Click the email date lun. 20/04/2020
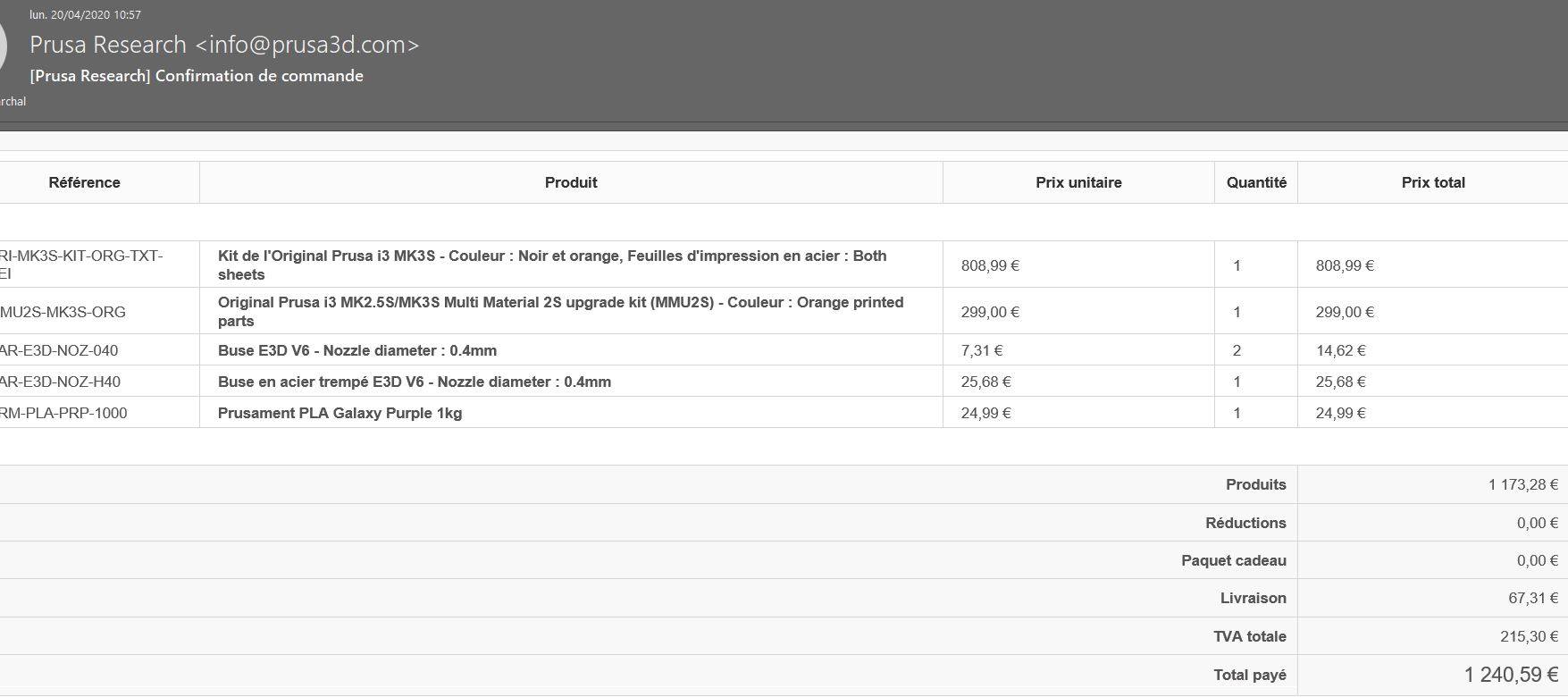 (85, 14)
